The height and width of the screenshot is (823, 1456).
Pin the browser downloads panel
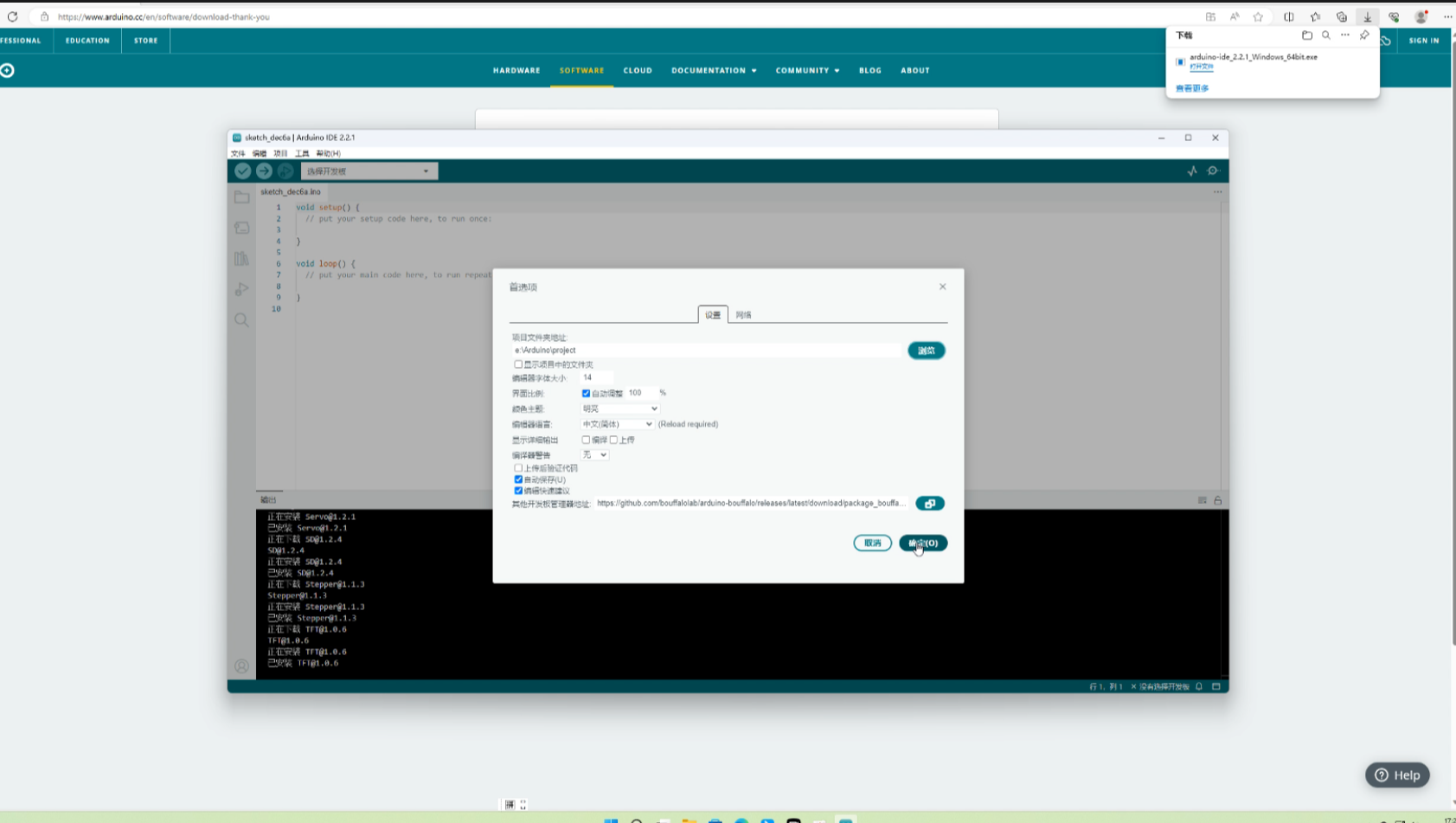pos(1364,35)
